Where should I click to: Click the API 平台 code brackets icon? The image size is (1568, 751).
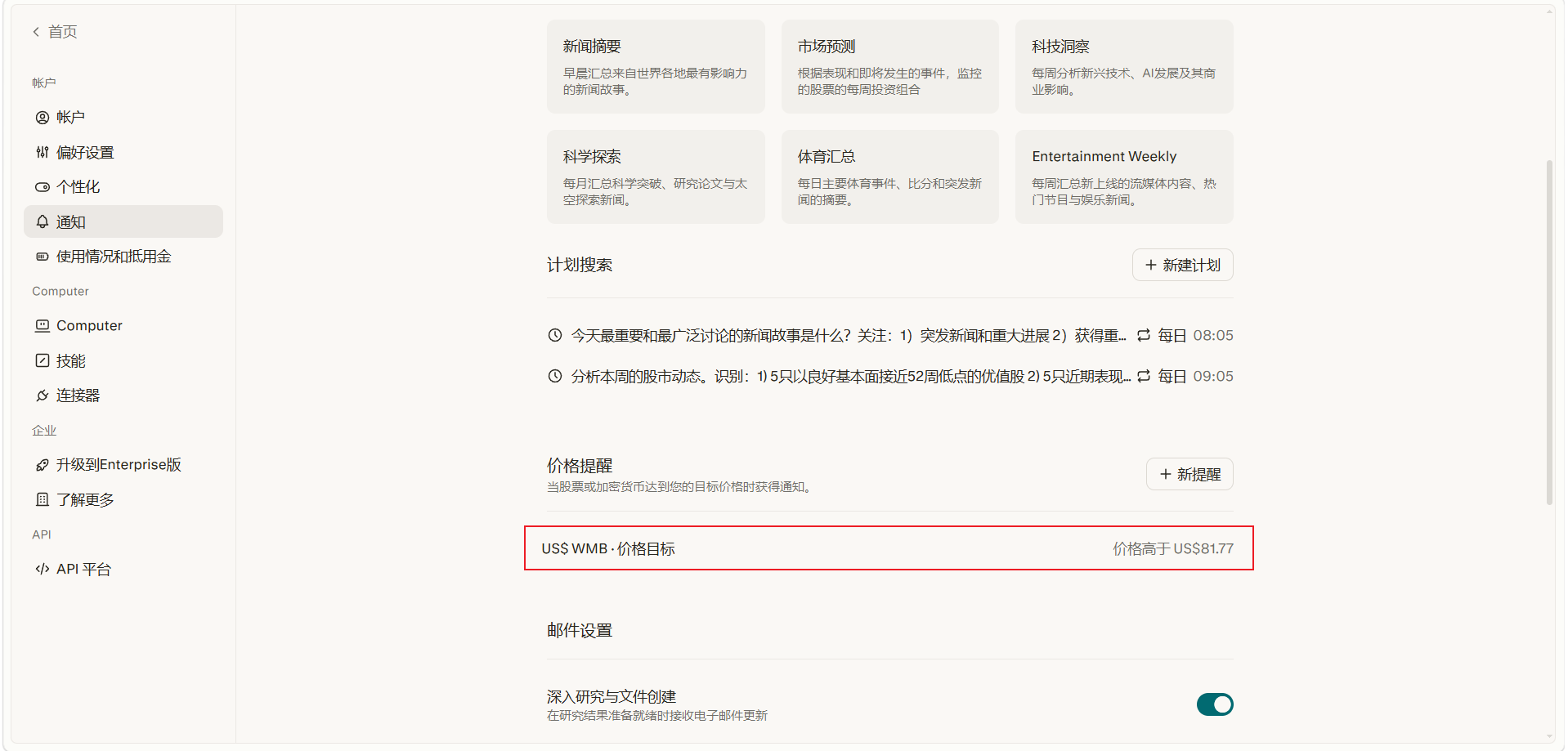point(43,569)
